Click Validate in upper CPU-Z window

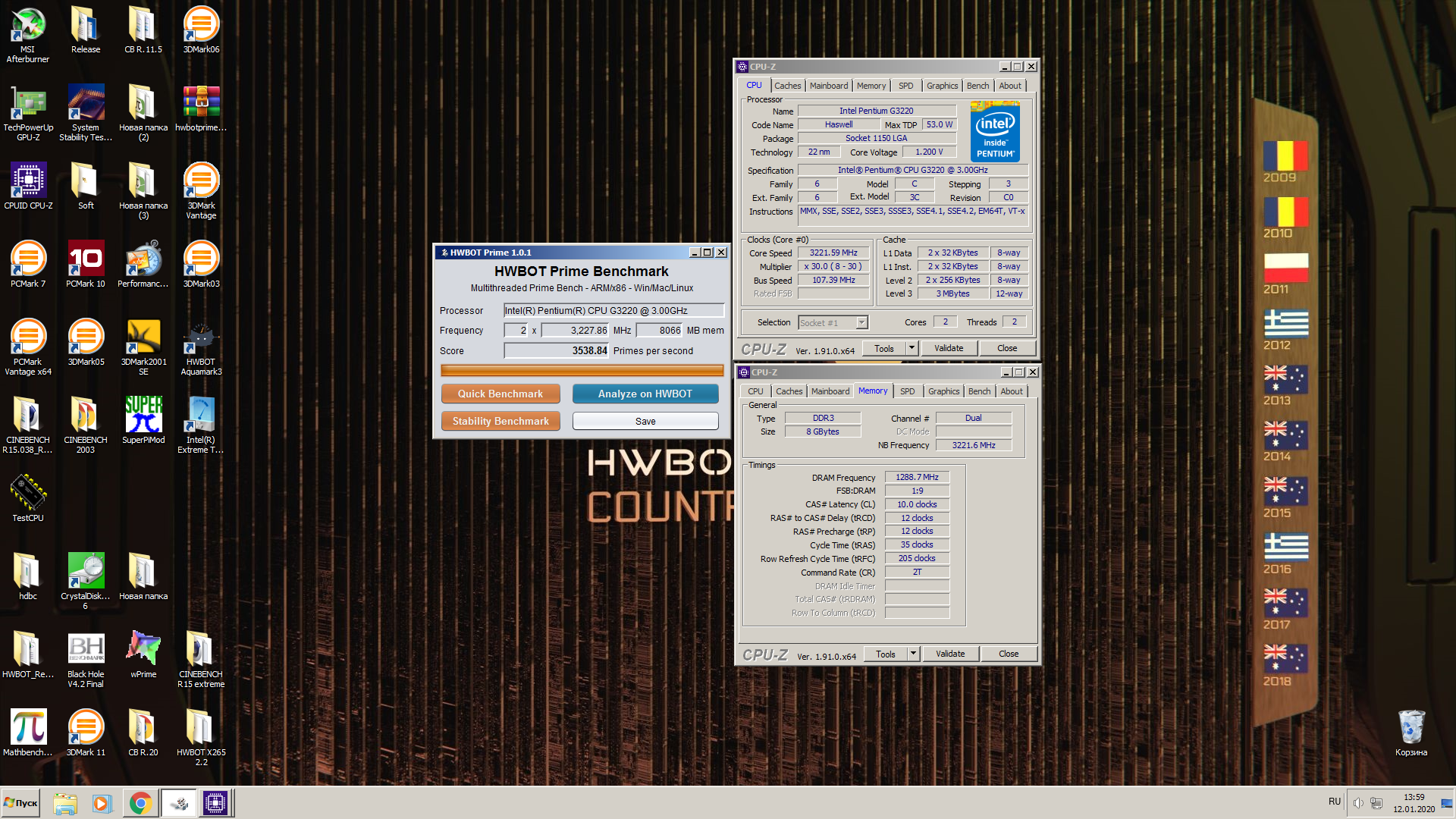click(x=949, y=348)
